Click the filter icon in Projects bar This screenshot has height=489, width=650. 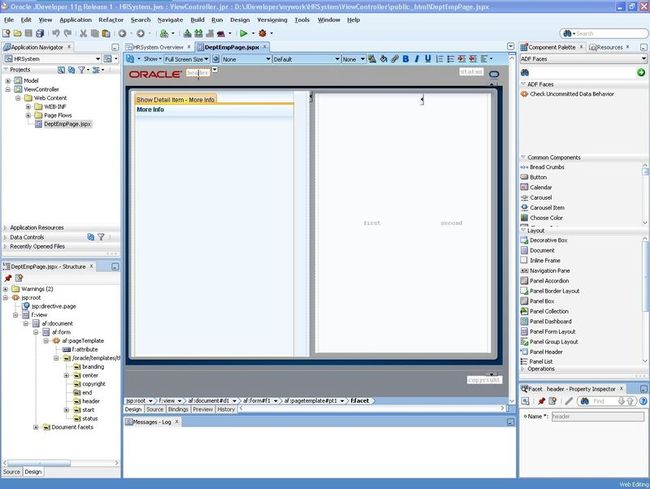click(82, 70)
